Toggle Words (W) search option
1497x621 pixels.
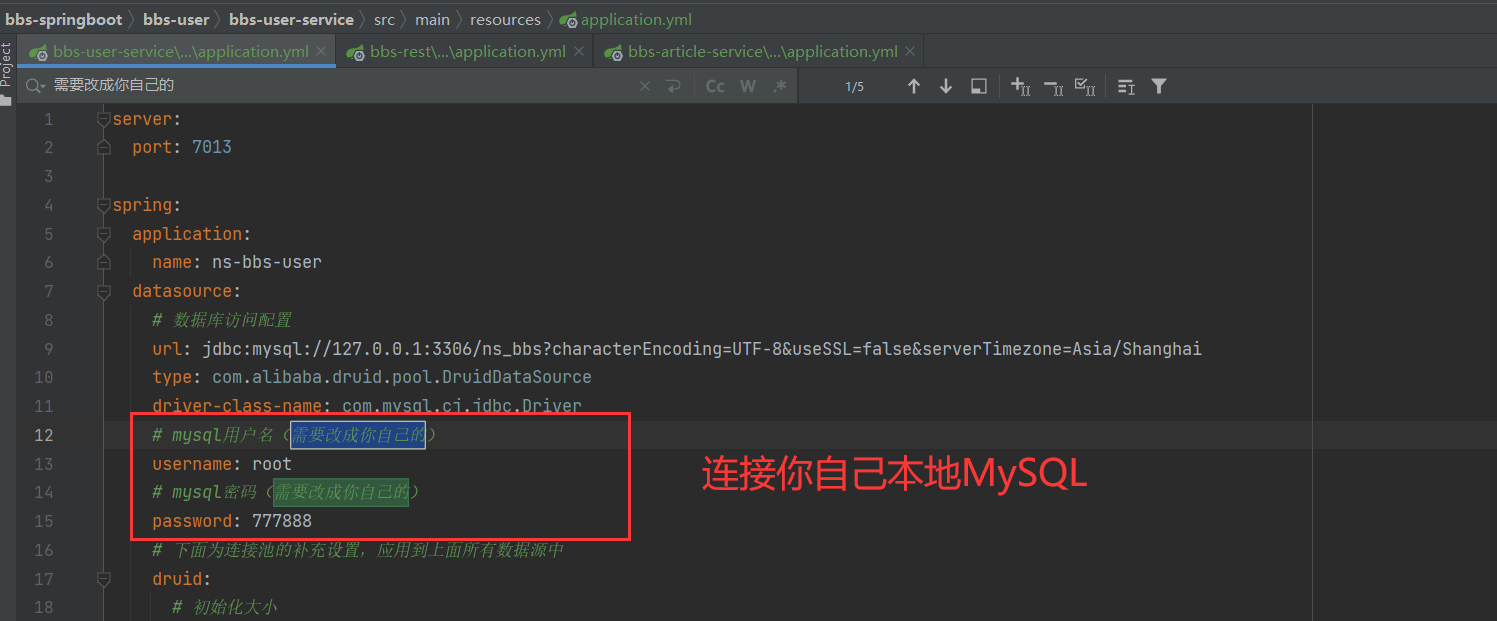[x=747, y=86]
